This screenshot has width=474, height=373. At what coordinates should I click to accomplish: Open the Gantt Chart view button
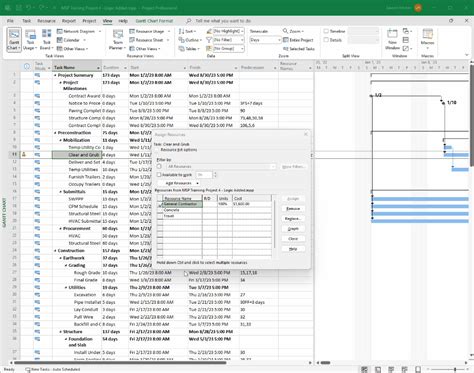(x=14, y=40)
